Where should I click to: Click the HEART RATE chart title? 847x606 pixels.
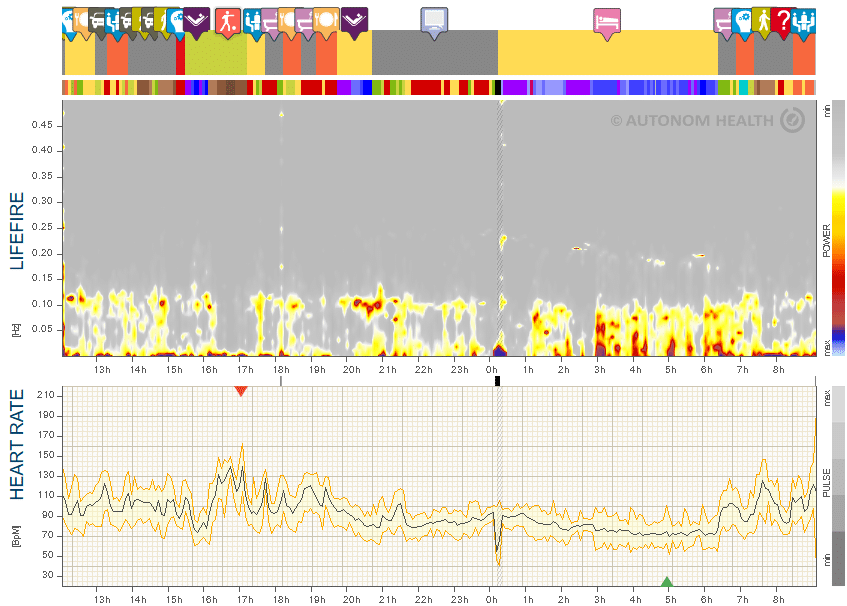(x=17, y=445)
